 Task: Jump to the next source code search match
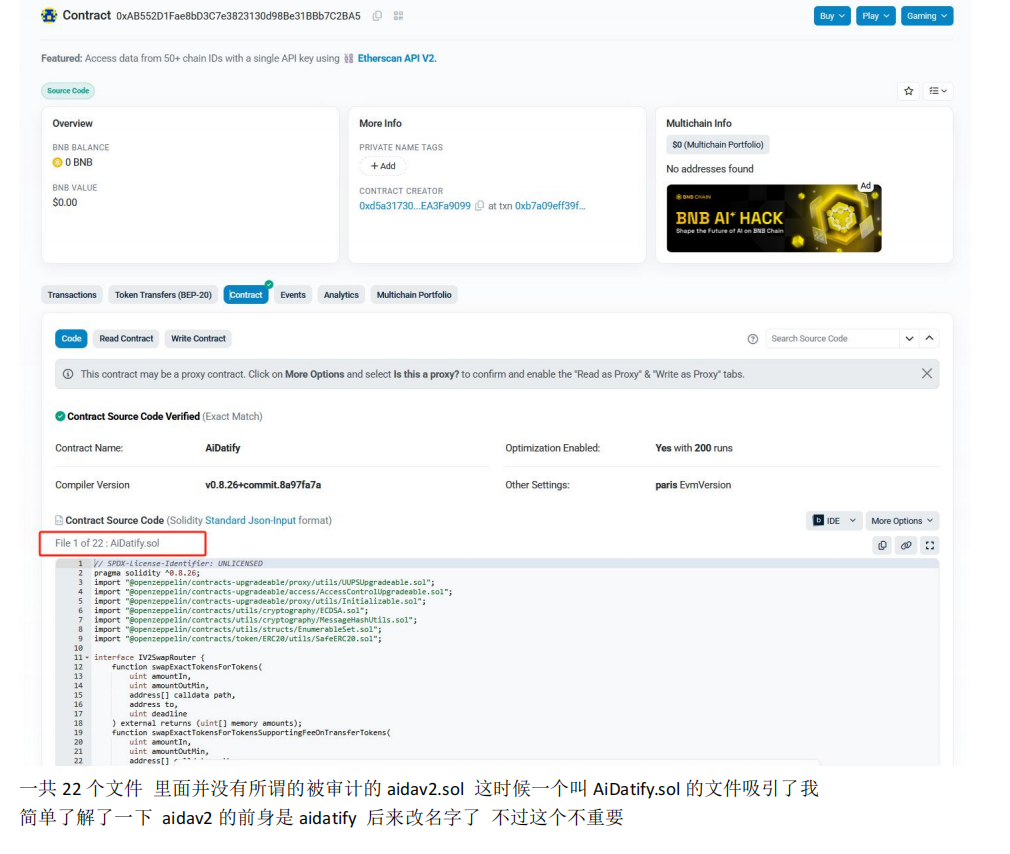[909, 339]
